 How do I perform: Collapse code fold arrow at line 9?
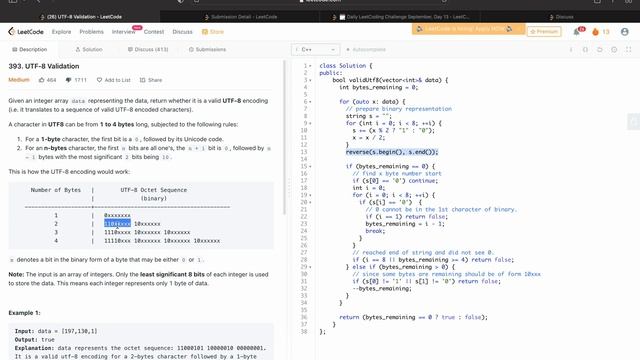310,123
